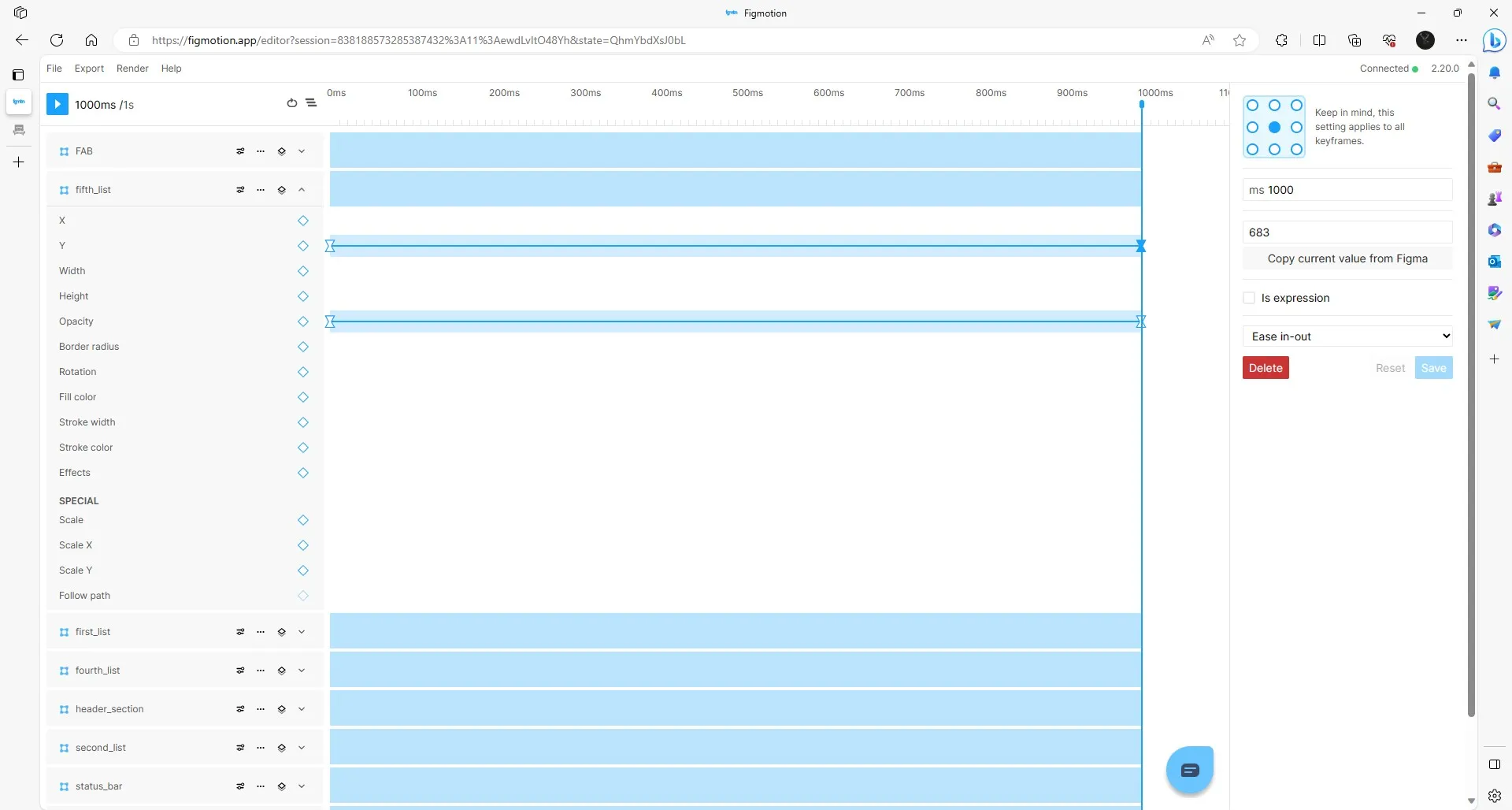Viewport: 1512px width, 810px height.
Task: Add keyframe for Stroke width property
Action: click(x=303, y=422)
